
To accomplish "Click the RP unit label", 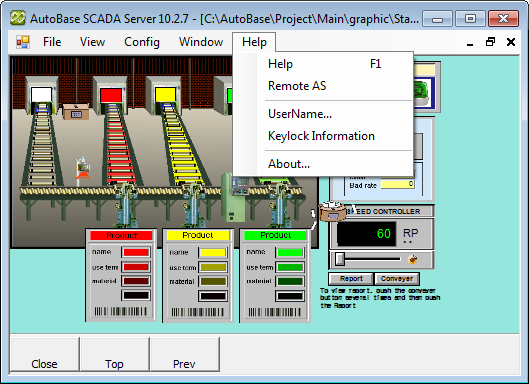I will pos(411,233).
